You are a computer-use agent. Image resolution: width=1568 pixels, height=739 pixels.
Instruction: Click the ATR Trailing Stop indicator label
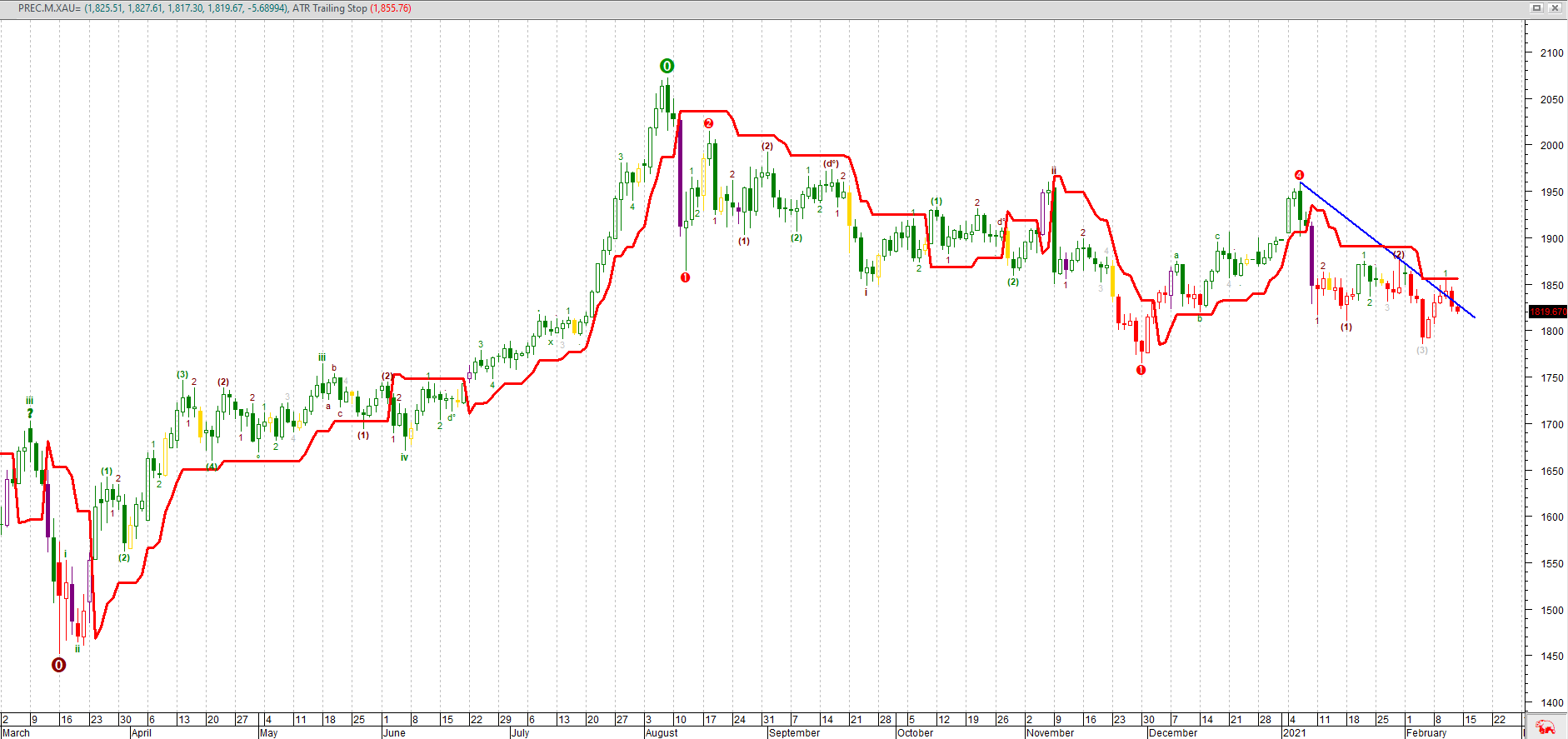(330, 8)
